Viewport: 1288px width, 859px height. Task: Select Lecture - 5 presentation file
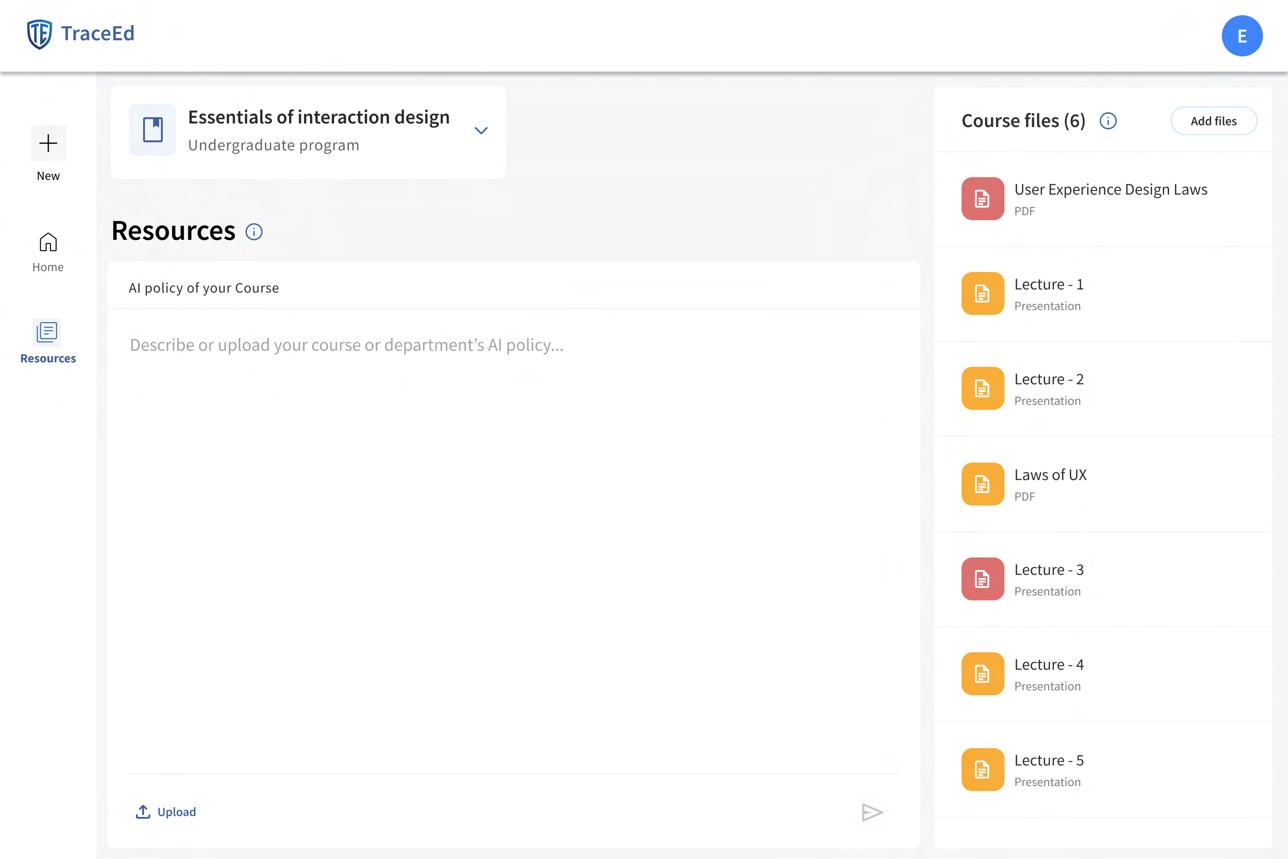(1048, 769)
